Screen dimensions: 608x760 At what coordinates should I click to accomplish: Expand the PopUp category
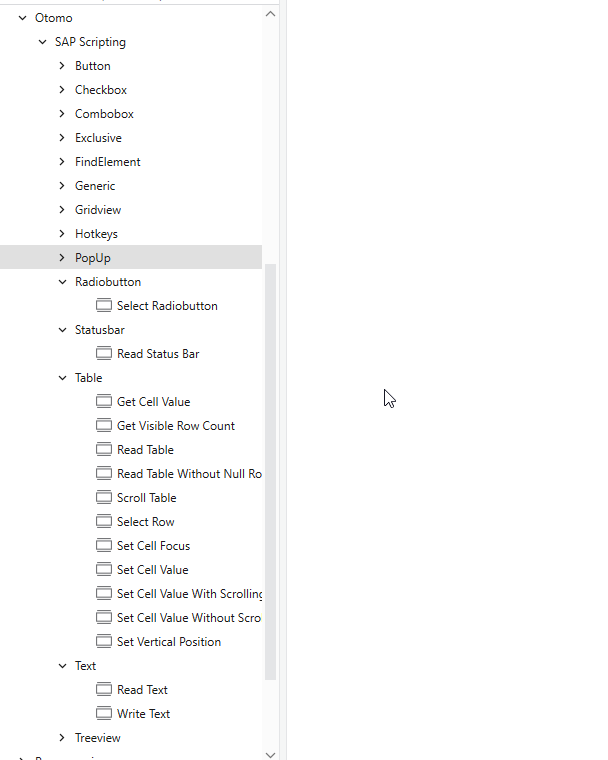[x=62, y=258]
